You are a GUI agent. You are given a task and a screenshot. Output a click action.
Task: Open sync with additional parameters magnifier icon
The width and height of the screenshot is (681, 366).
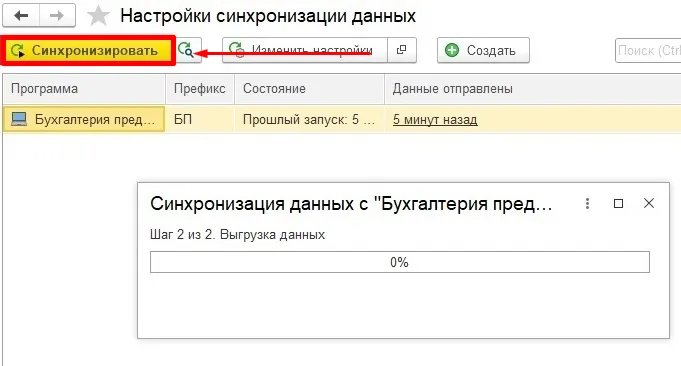click(187, 50)
